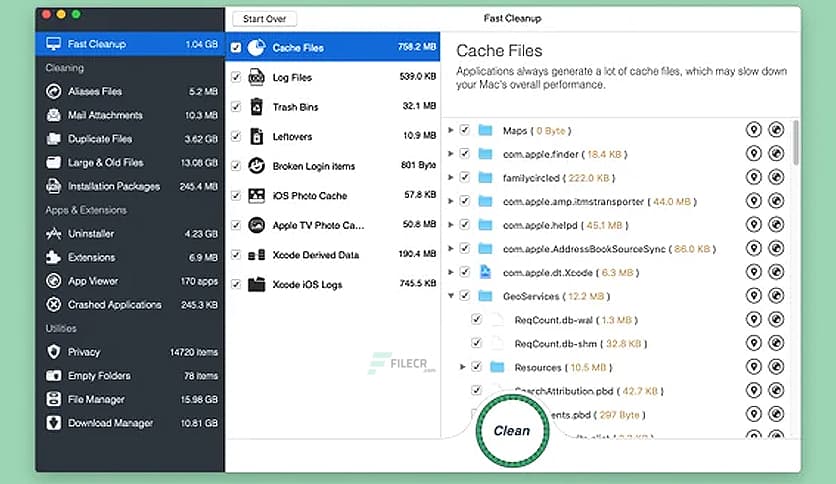Open the Uninstaller tool icon

click(x=53, y=233)
